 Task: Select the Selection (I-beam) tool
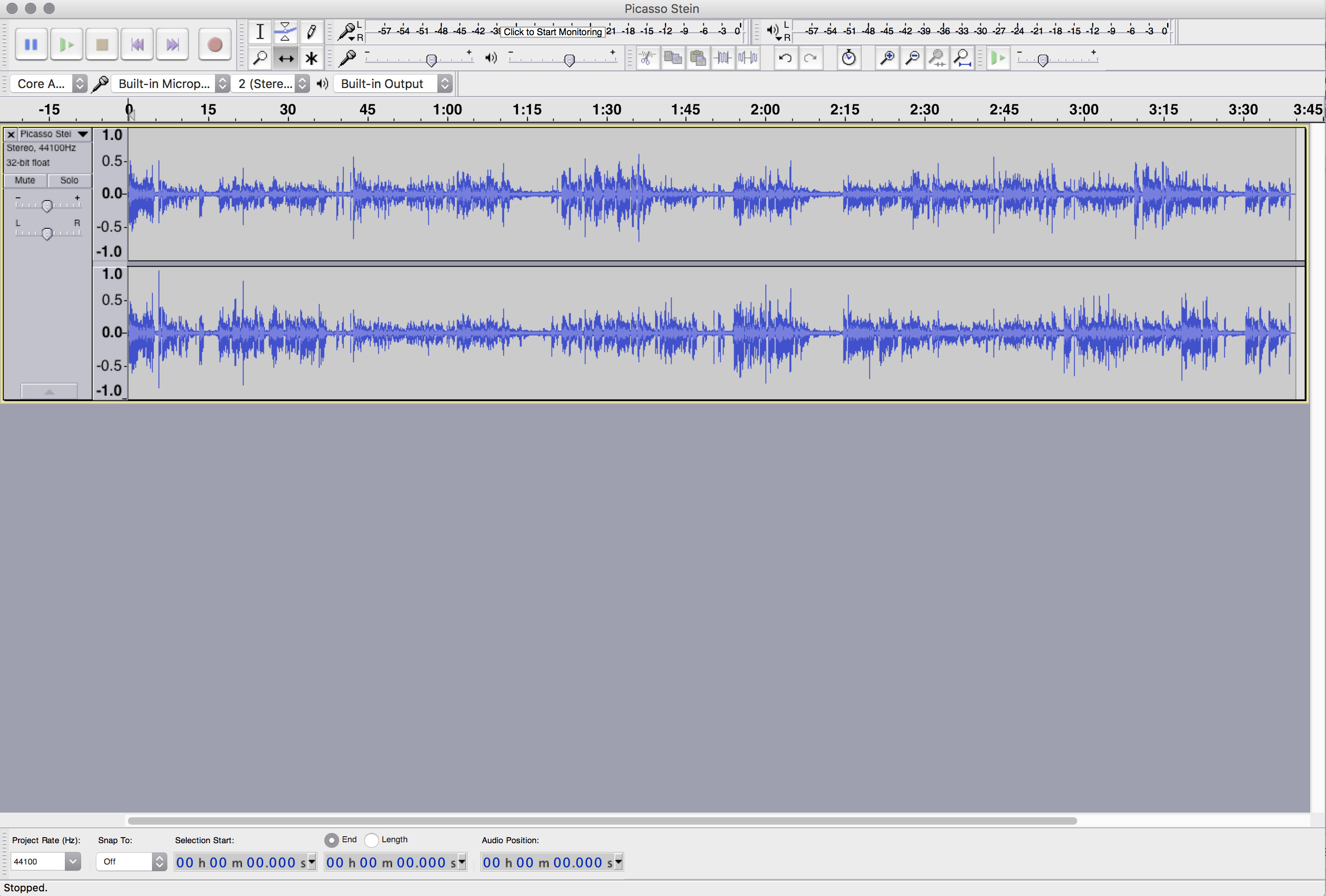tap(260, 32)
